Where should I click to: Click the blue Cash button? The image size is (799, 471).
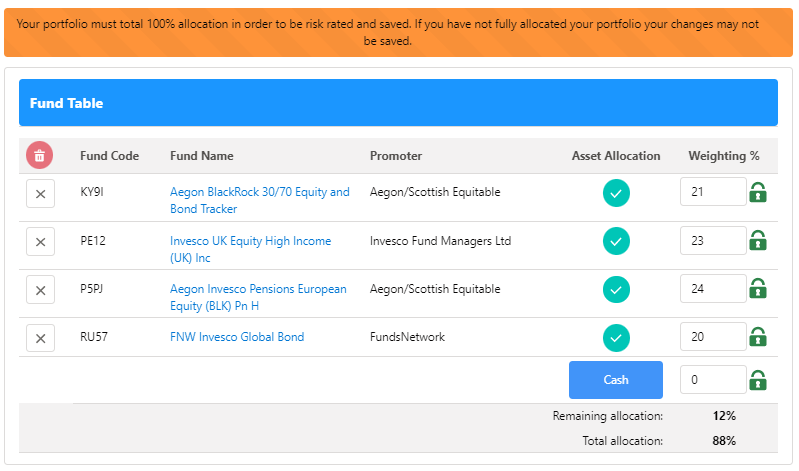coord(616,380)
